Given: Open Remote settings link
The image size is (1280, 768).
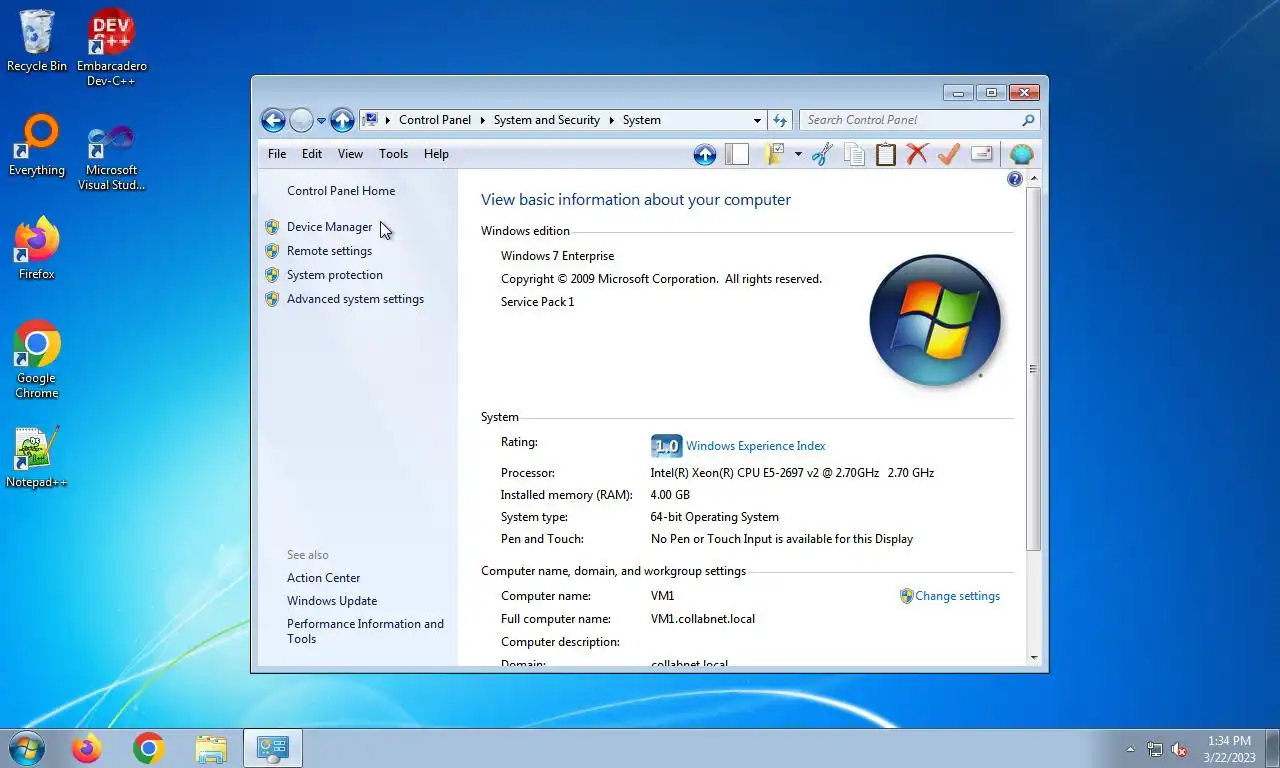Looking at the screenshot, I should pyautogui.click(x=329, y=251).
